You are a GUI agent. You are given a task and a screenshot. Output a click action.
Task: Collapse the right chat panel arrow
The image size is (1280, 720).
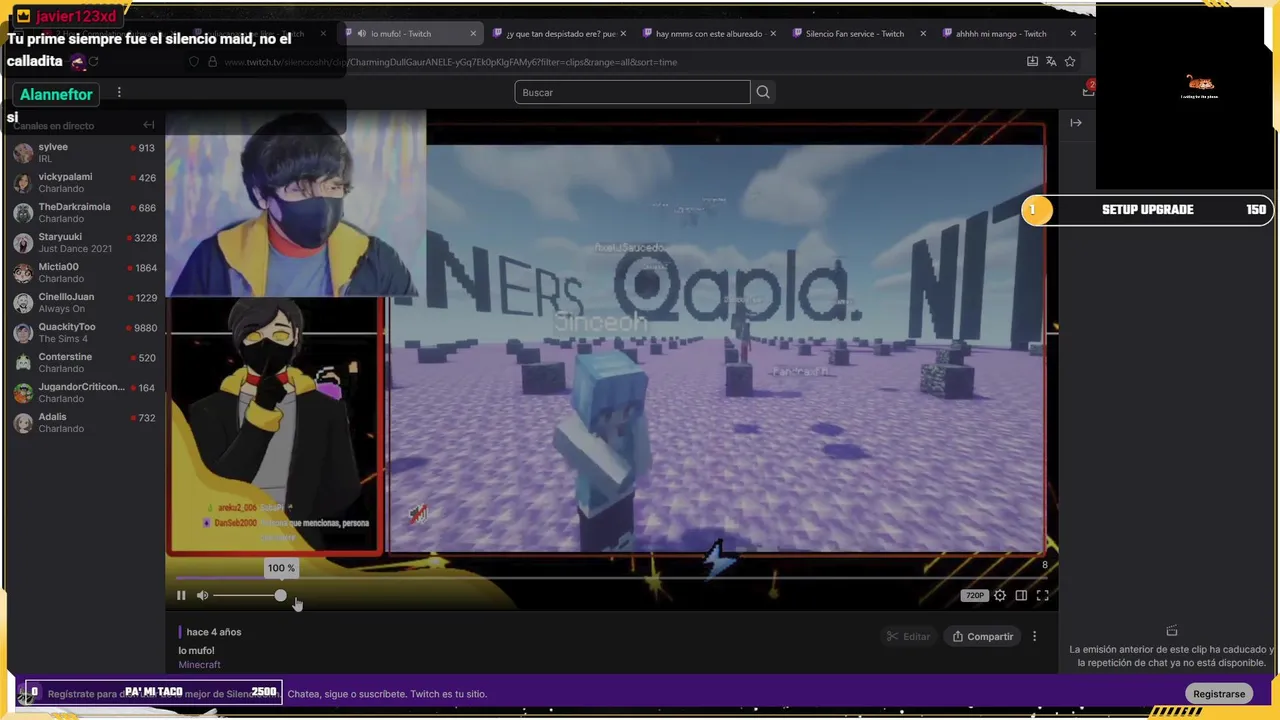coord(1076,123)
